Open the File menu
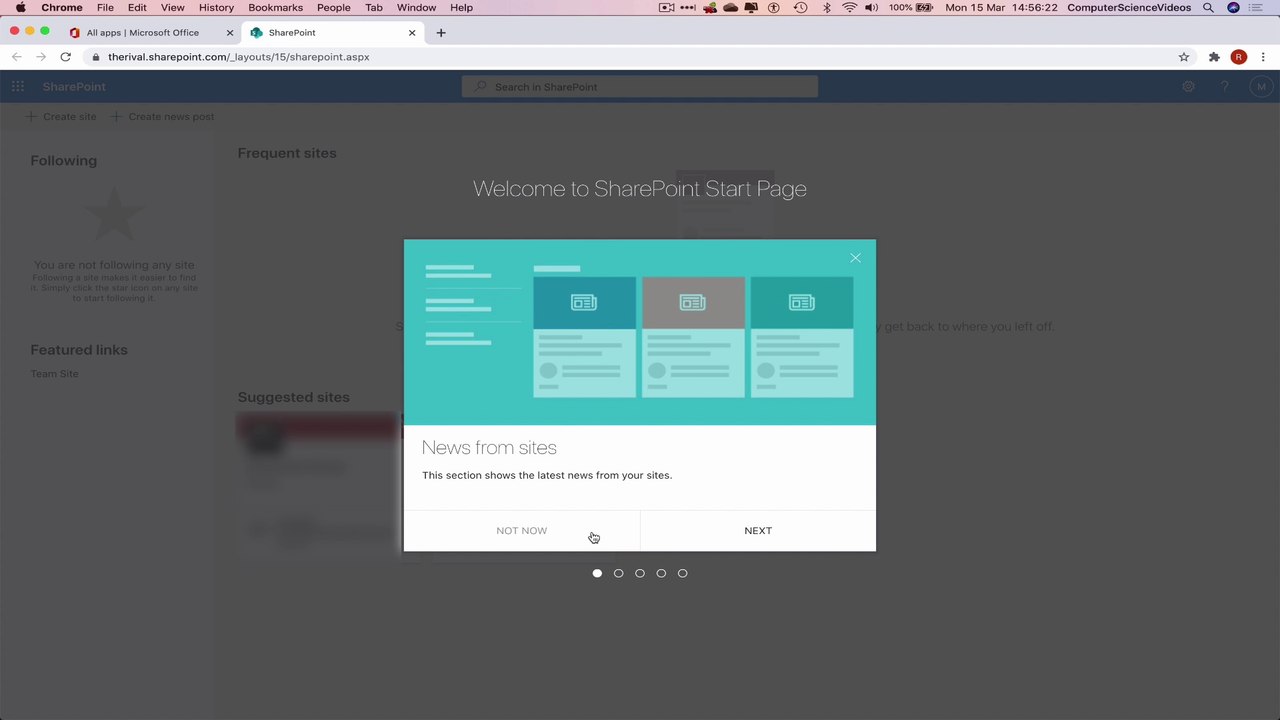The image size is (1280, 720). [105, 7]
